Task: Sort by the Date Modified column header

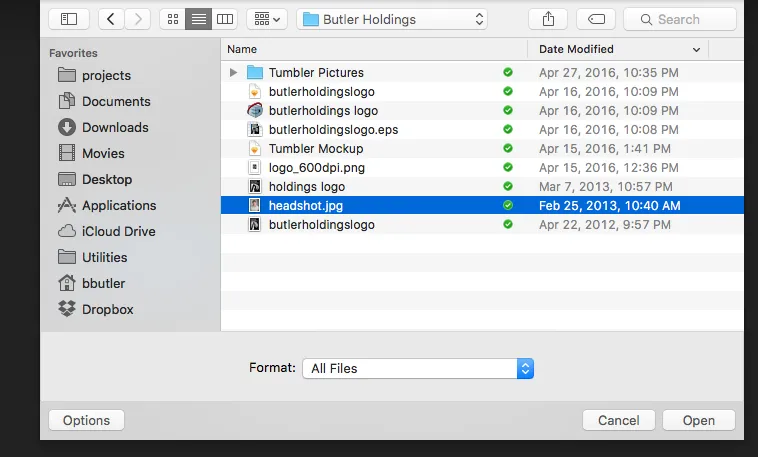Action: click(x=618, y=49)
